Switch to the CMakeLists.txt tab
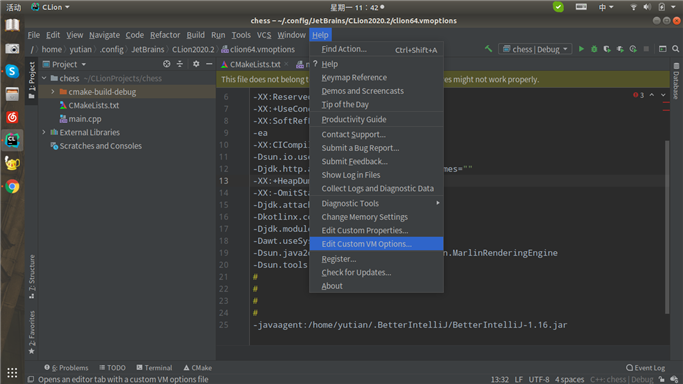683x384 pixels. point(255,64)
